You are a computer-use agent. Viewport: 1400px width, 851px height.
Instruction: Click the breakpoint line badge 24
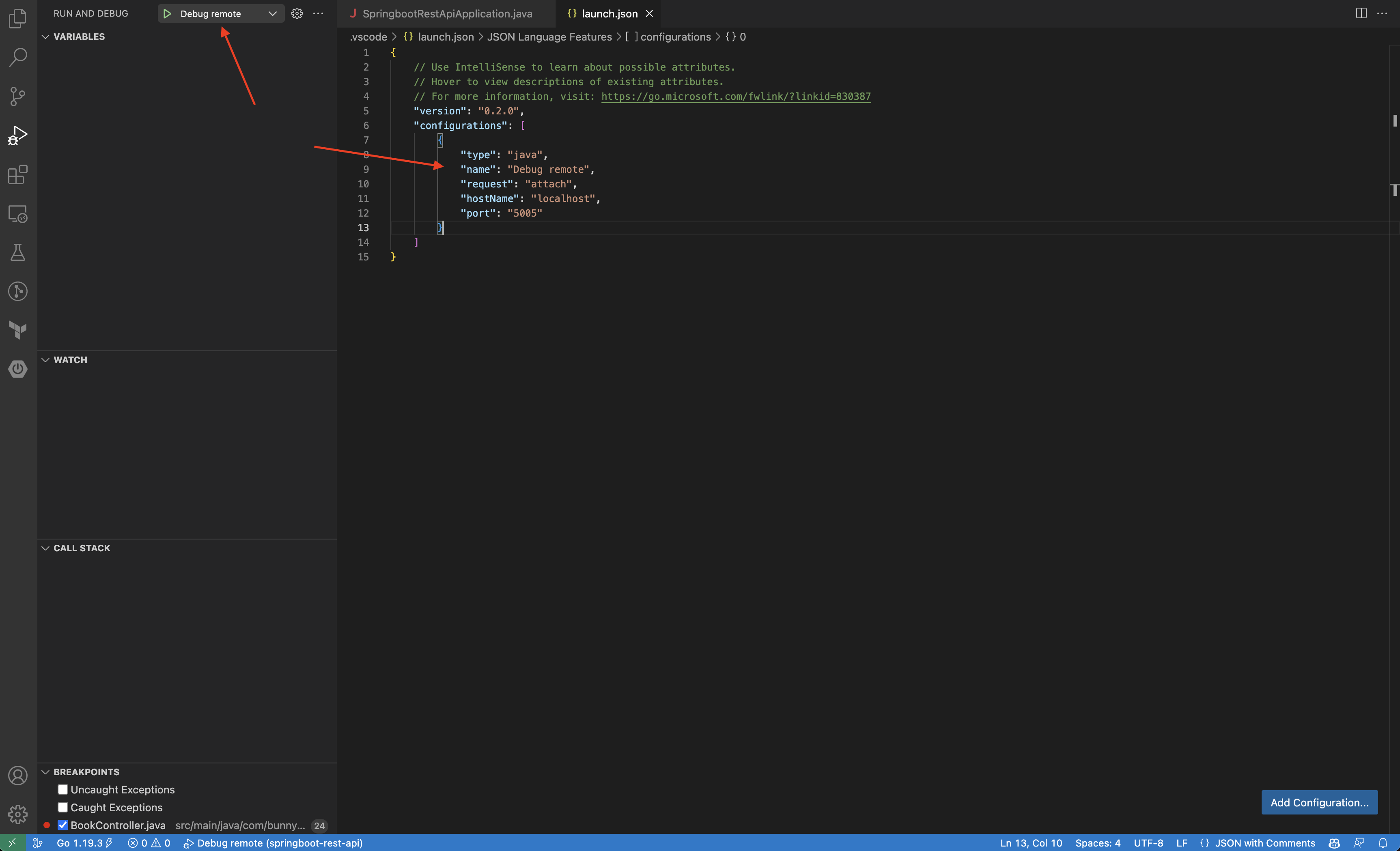point(319,825)
